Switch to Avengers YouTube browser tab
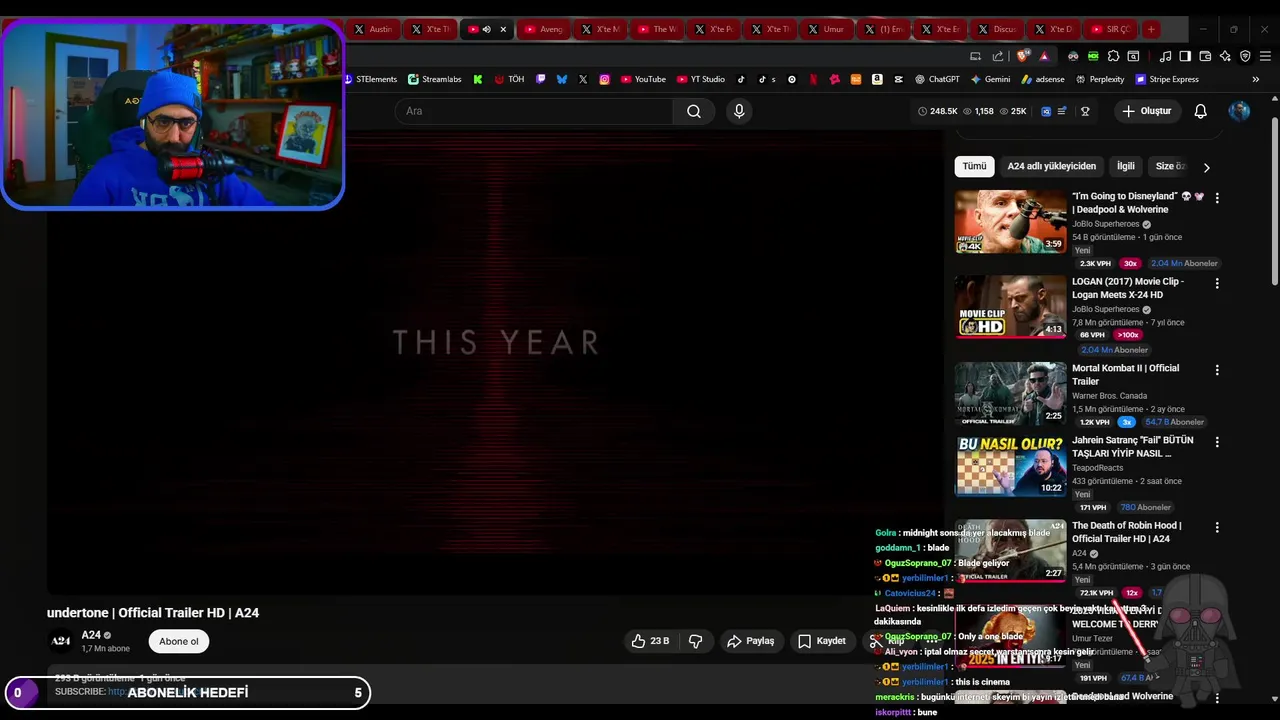This screenshot has height=720, width=1280. pos(544,29)
